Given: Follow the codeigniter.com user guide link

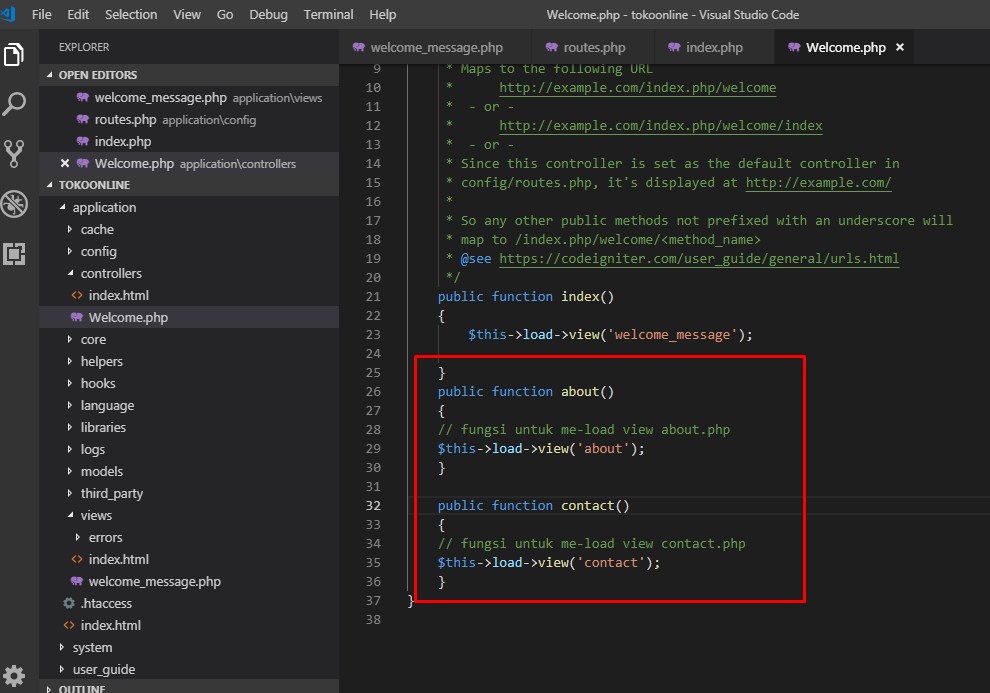Looking at the screenshot, I should click(x=699, y=258).
